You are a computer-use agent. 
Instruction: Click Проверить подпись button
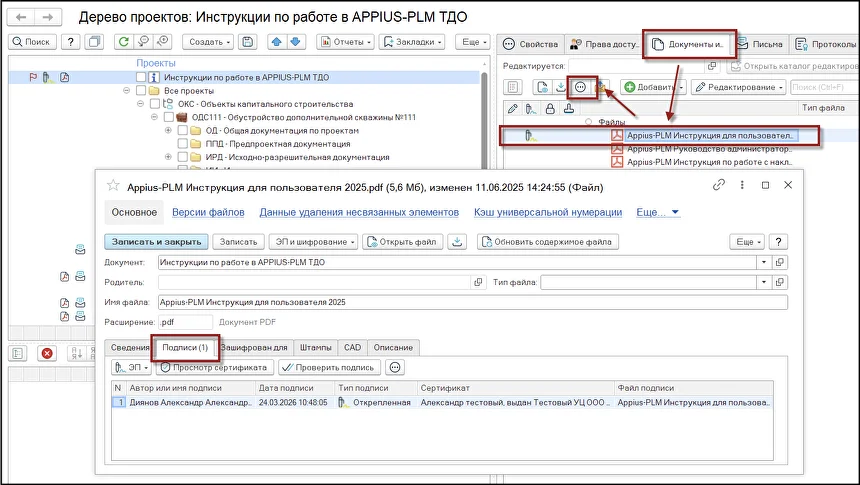coord(330,368)
